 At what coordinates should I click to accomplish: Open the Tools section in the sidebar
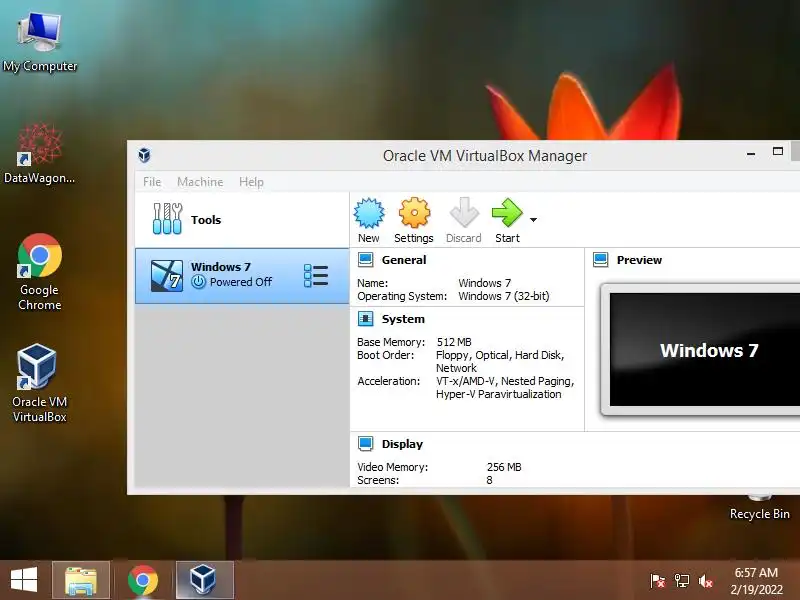tap(242, 220)
